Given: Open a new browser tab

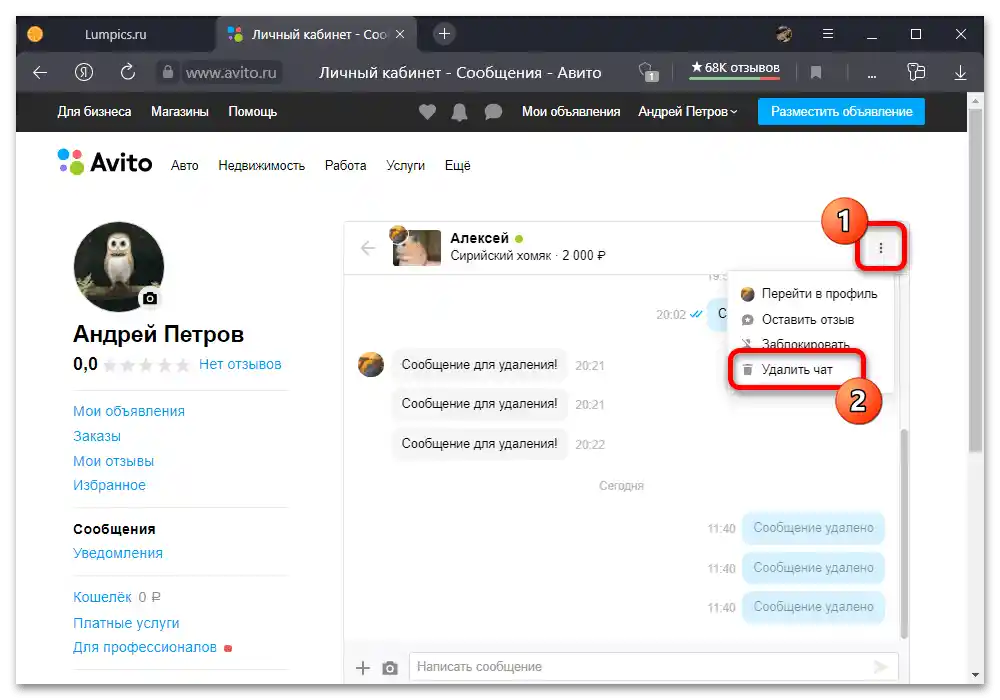Looking at the screenshot, I should point(445,34).
